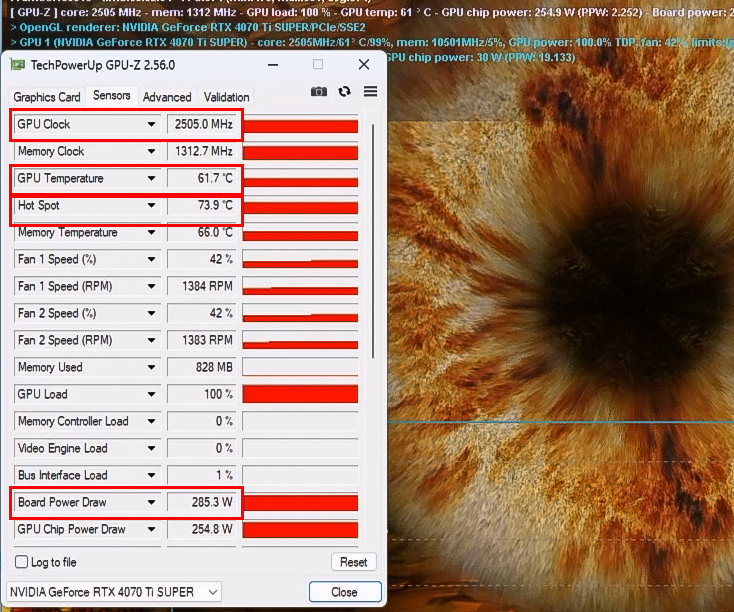The height and width of the screenshot is (612, 734).
Task: Open the GPU Temperature sensor dropdown
Action: pyautogui.click(x=152, y=179)
